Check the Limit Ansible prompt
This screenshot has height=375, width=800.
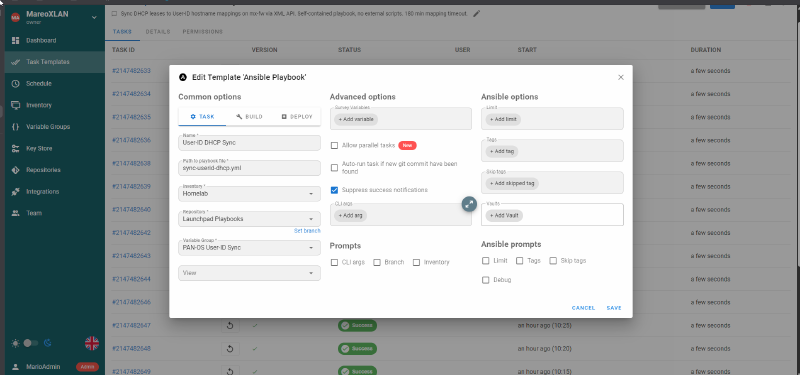[486, 261]
